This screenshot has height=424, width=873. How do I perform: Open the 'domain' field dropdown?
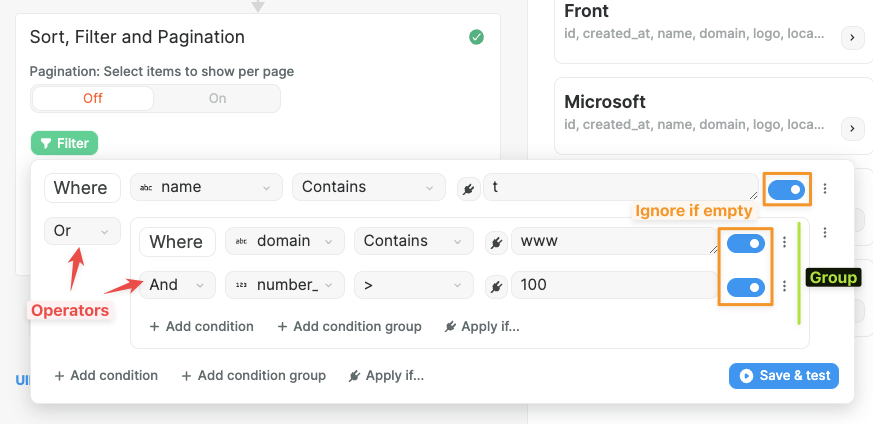pyautogui.click(x=285, y=241)
